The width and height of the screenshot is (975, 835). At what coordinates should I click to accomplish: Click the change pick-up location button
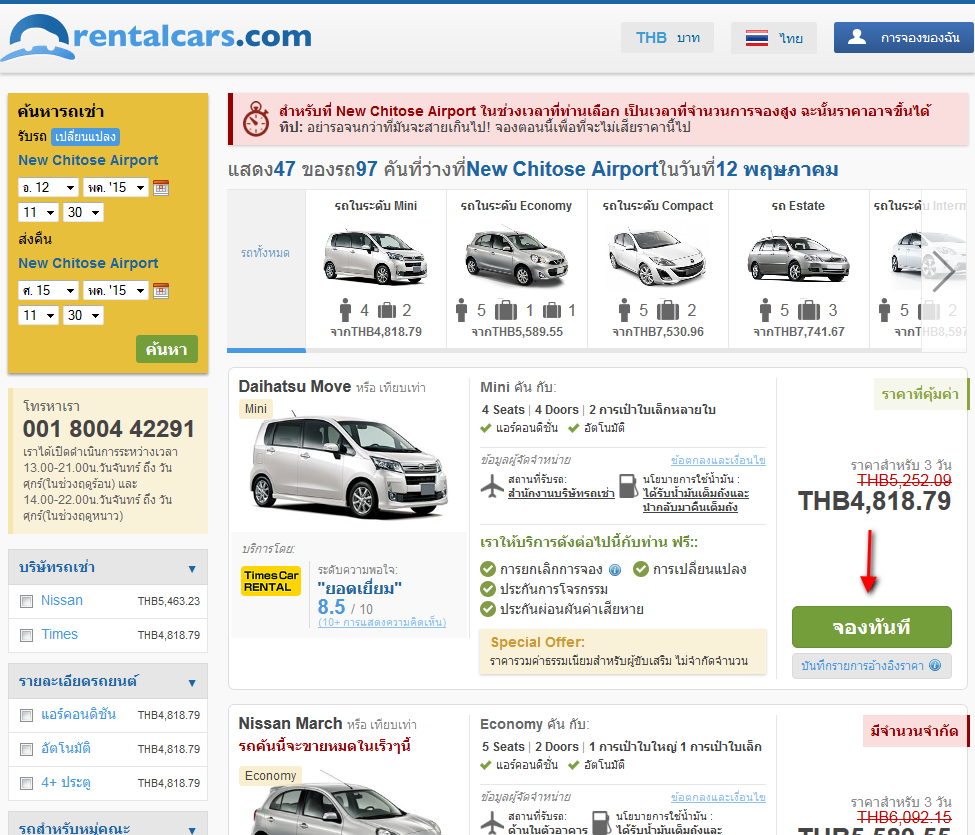point(85,136)
